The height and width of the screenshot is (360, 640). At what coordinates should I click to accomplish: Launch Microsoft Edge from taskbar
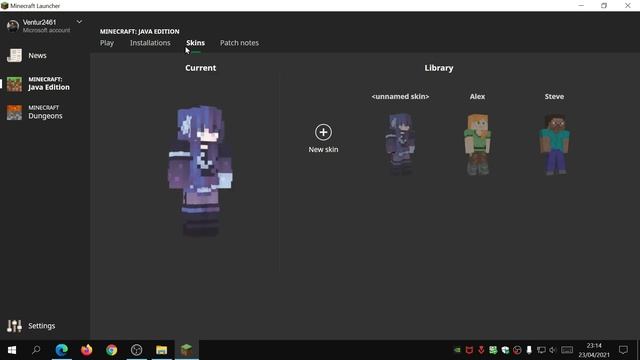pos(62,350)
